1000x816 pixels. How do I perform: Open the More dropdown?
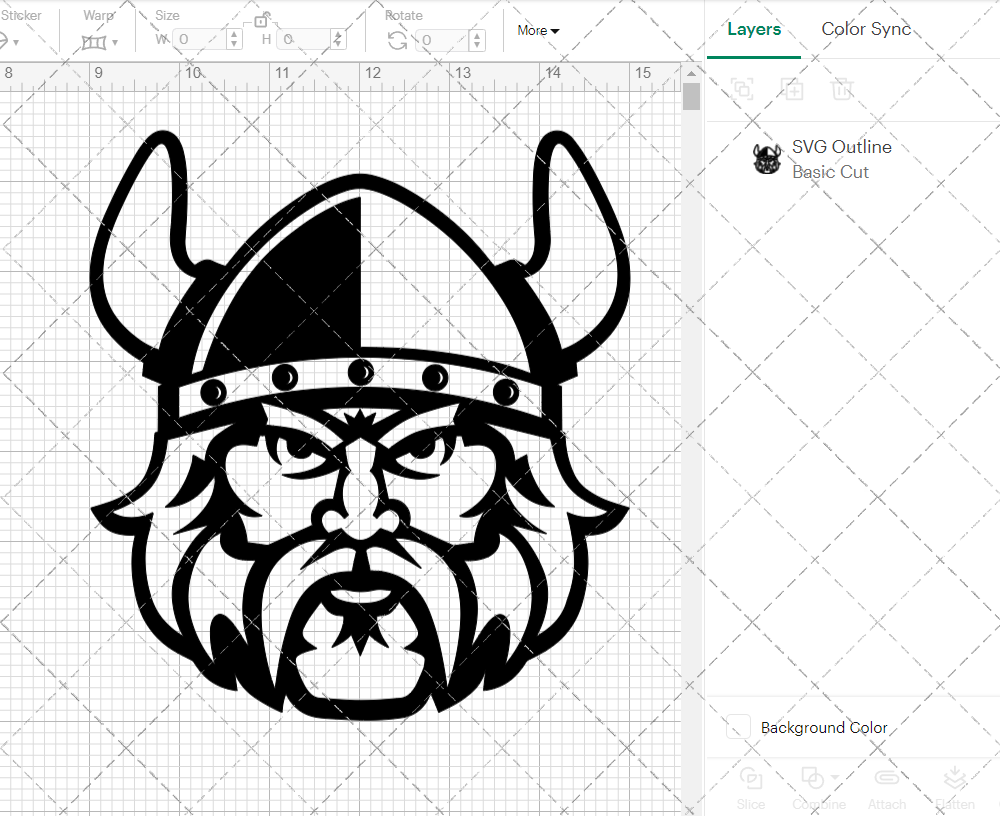click(x=537, y=31)
